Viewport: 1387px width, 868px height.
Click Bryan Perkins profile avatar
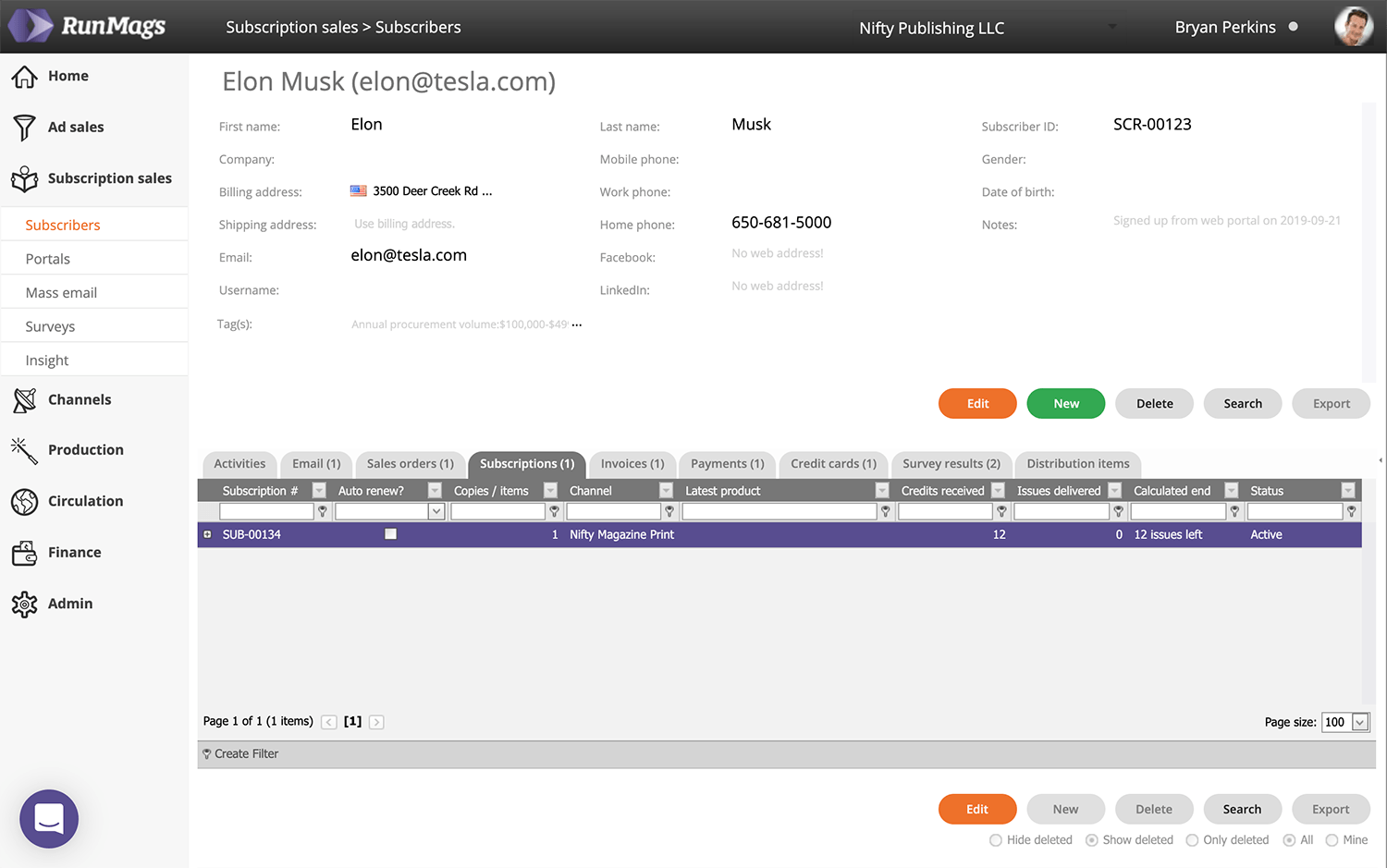pyautogui.click(x=1354, y=27)
